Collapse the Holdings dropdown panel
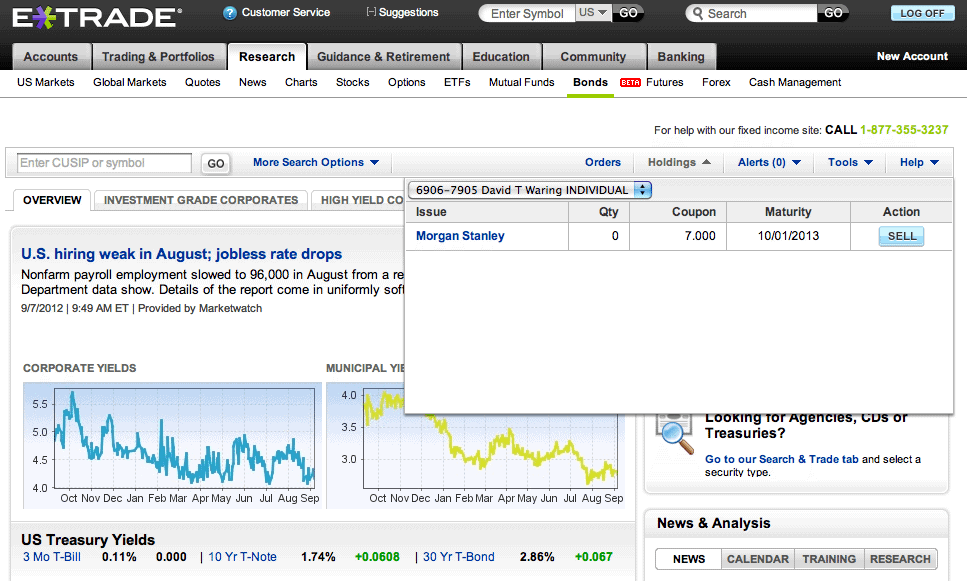967x581 pixels. (x=679, y=162)
